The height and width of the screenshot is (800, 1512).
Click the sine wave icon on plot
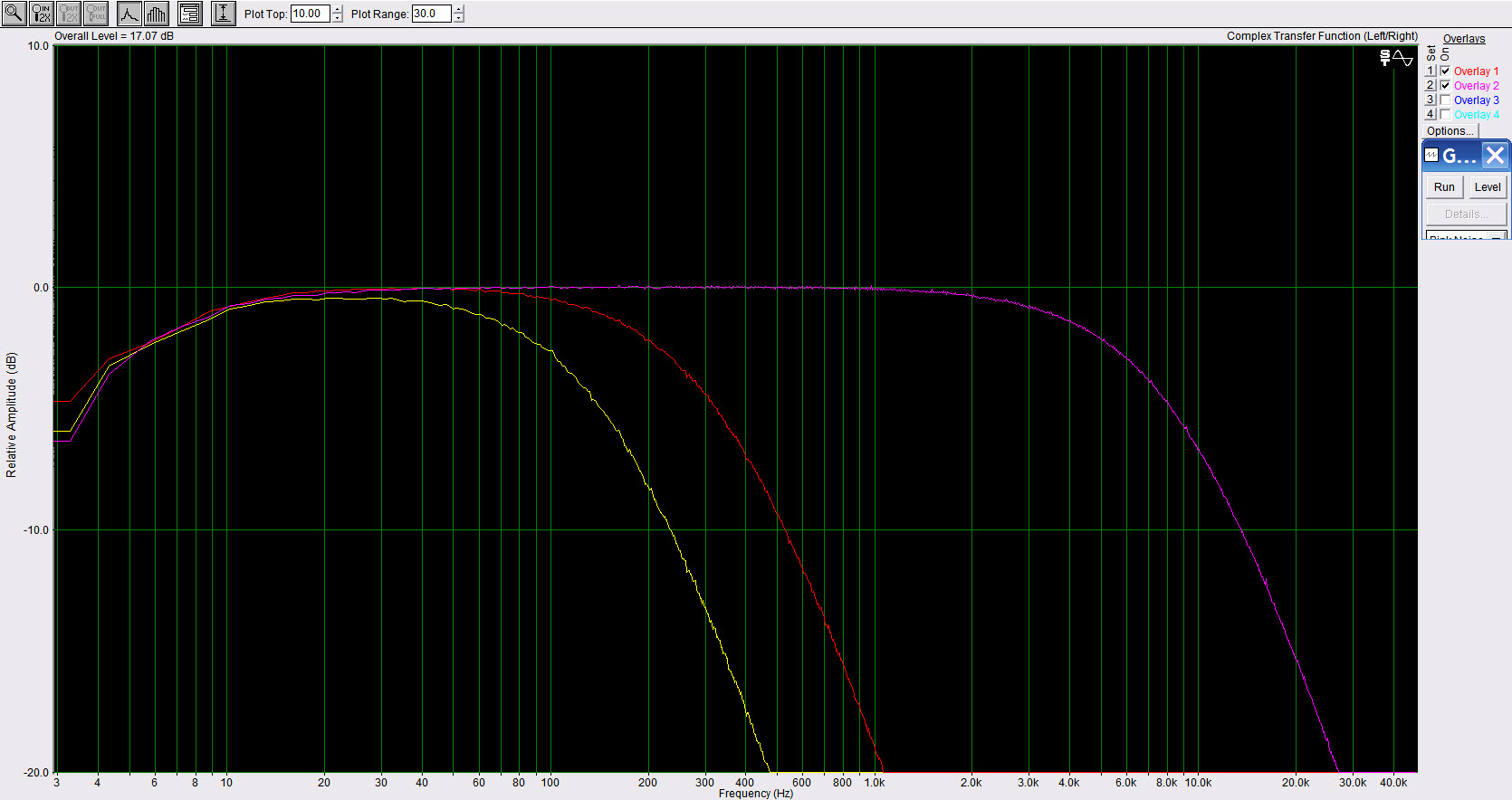click(1402, 59)
